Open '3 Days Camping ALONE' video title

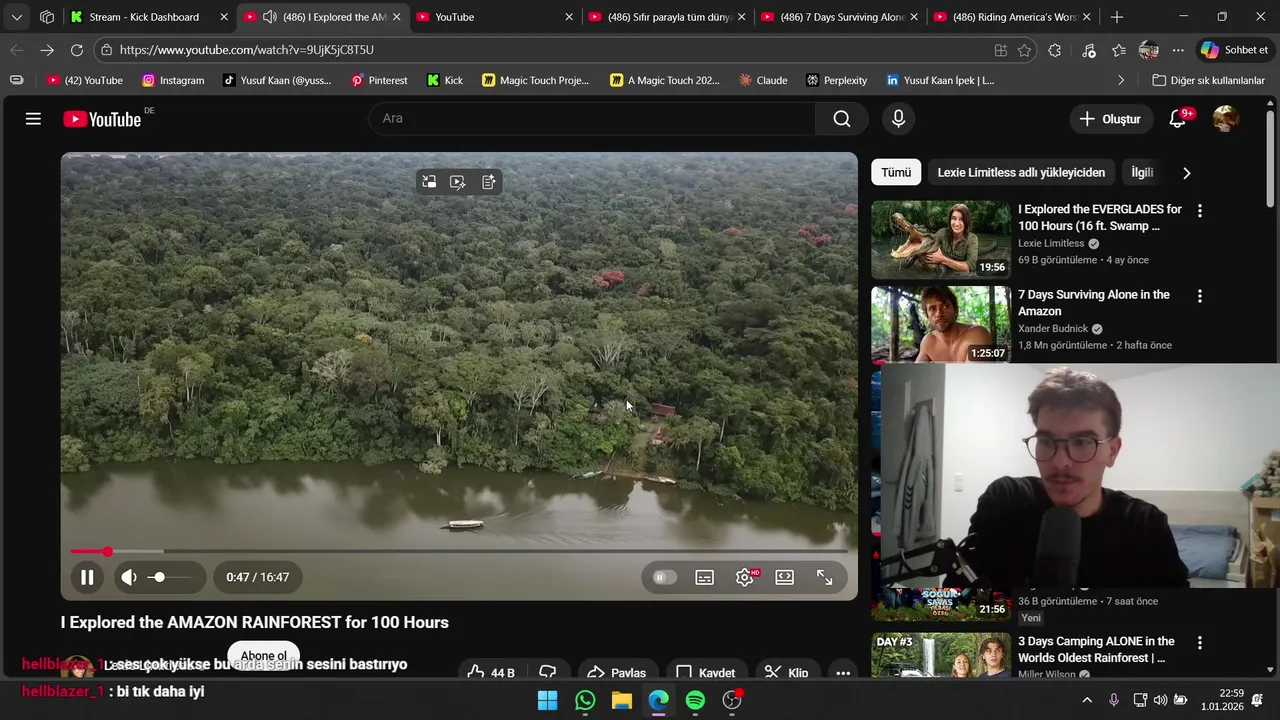[1096, 649]
